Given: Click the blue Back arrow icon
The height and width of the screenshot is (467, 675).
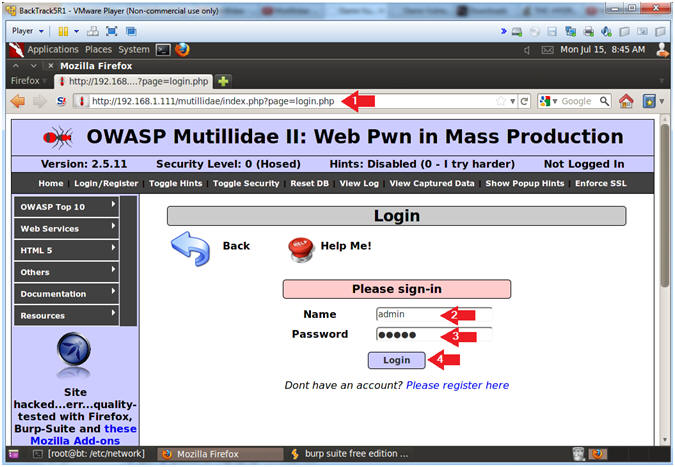Looking at the screenshot, I should [191, 248].
